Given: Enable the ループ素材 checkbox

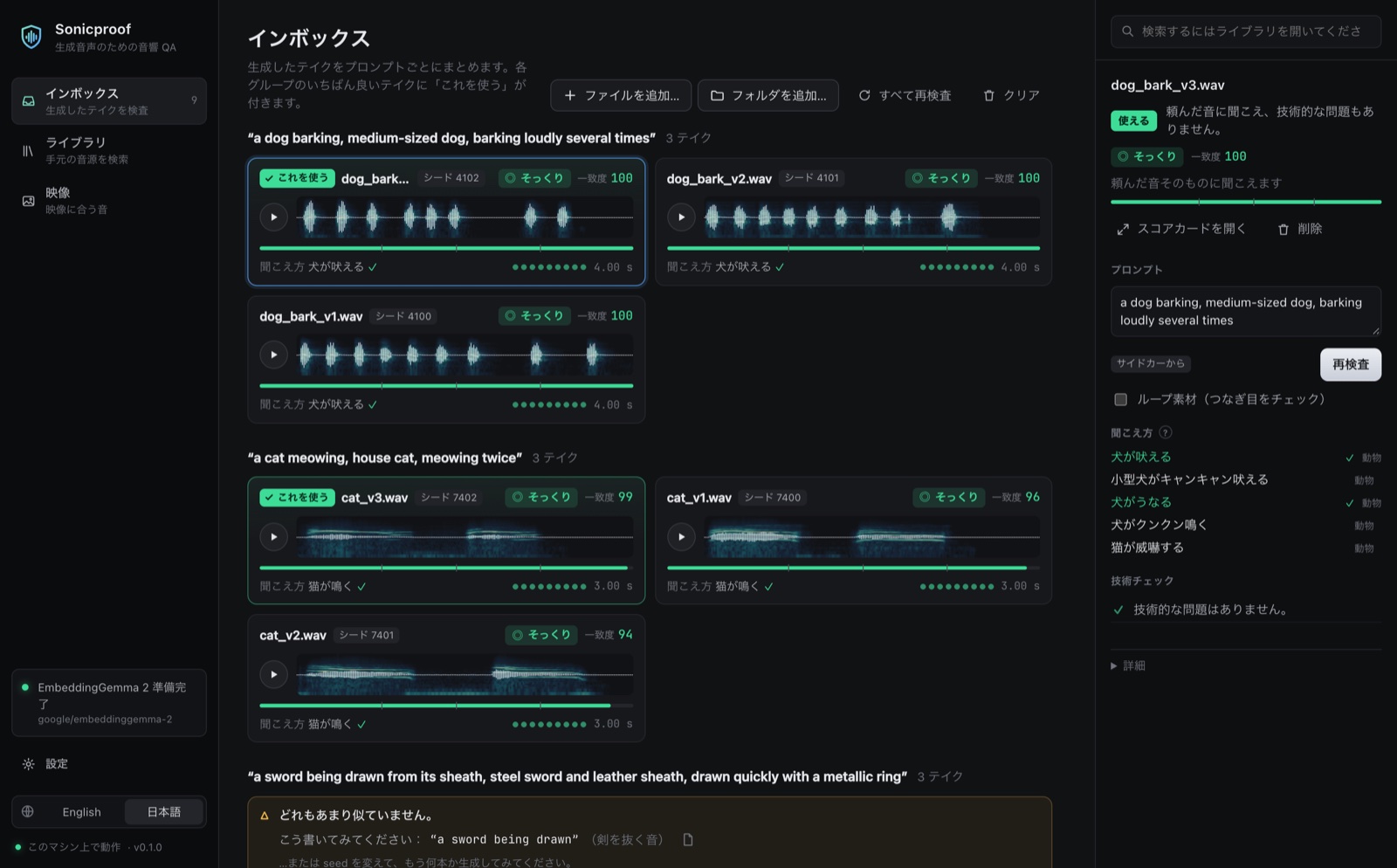Looking at the screenshot, I should (x=1120, y=399).
